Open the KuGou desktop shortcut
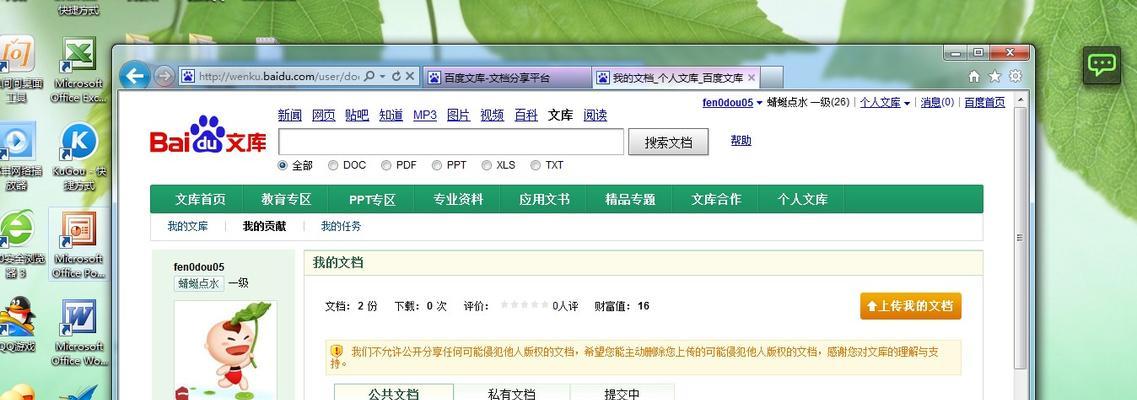Viewport: 1137px width, 400px height. [78, 157]
